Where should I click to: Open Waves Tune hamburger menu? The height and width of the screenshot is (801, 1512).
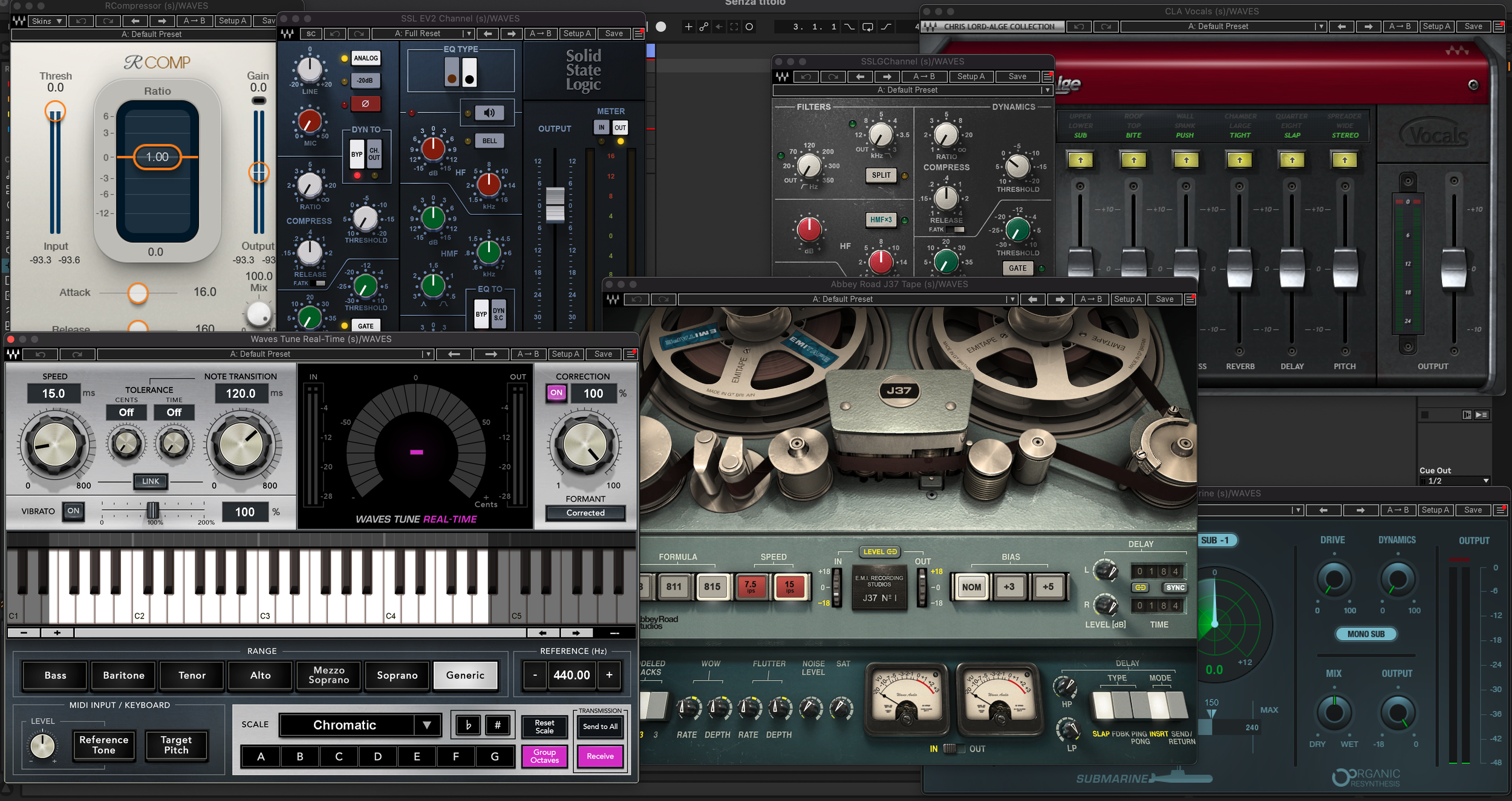click(x=631, y=354)
